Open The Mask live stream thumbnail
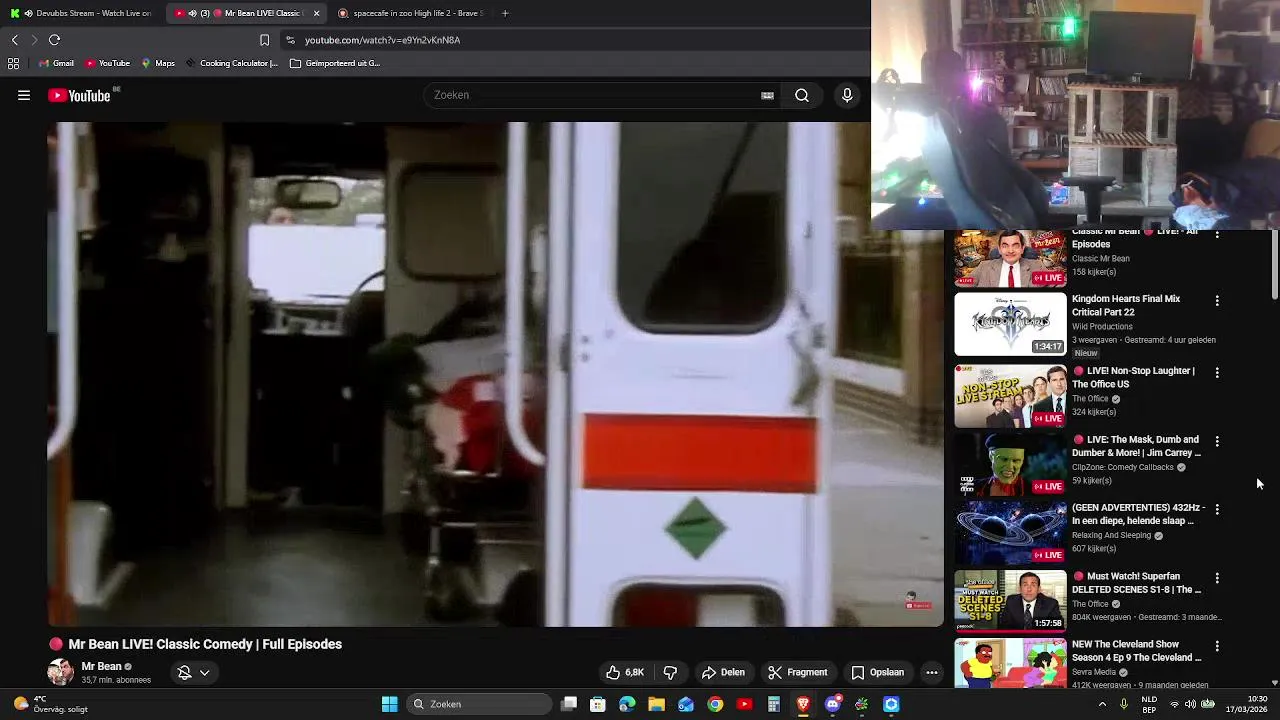1280x720 pixels. [x=1010, y=465]
